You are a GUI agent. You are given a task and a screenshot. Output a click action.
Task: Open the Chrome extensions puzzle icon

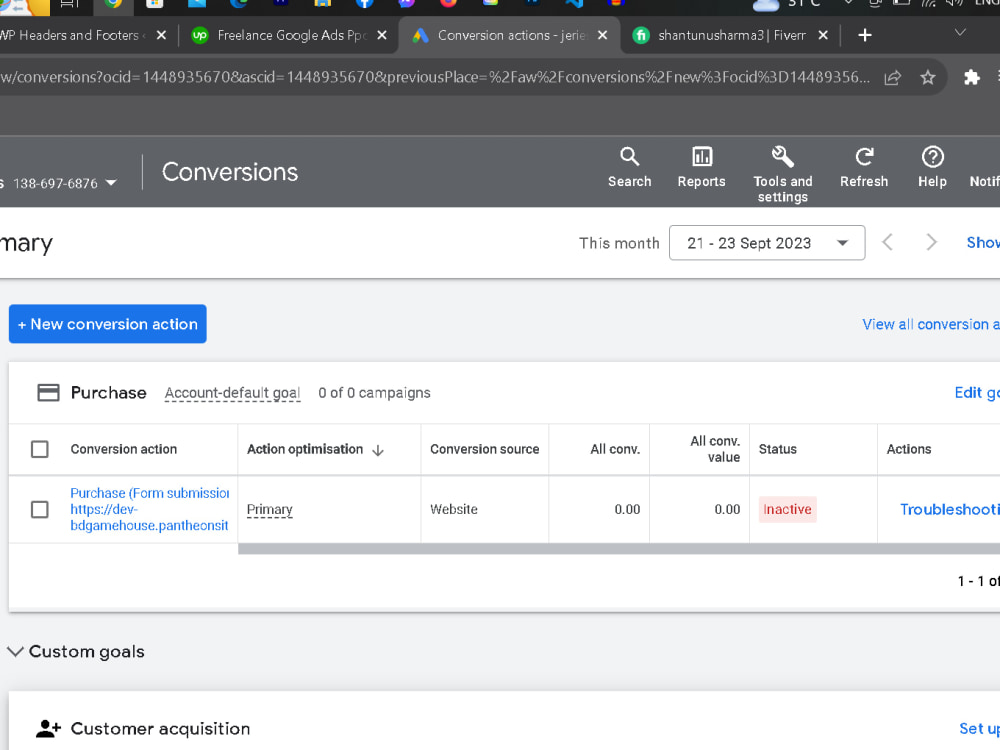[x=971, y=78]
